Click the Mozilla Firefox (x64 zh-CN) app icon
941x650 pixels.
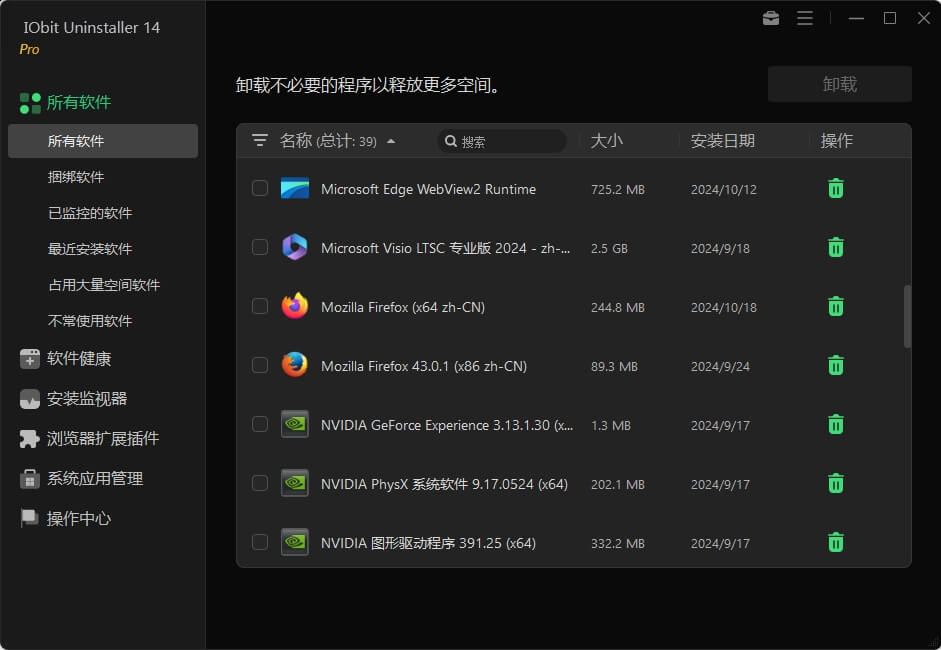pyautogui.click(x=295, y=306)
